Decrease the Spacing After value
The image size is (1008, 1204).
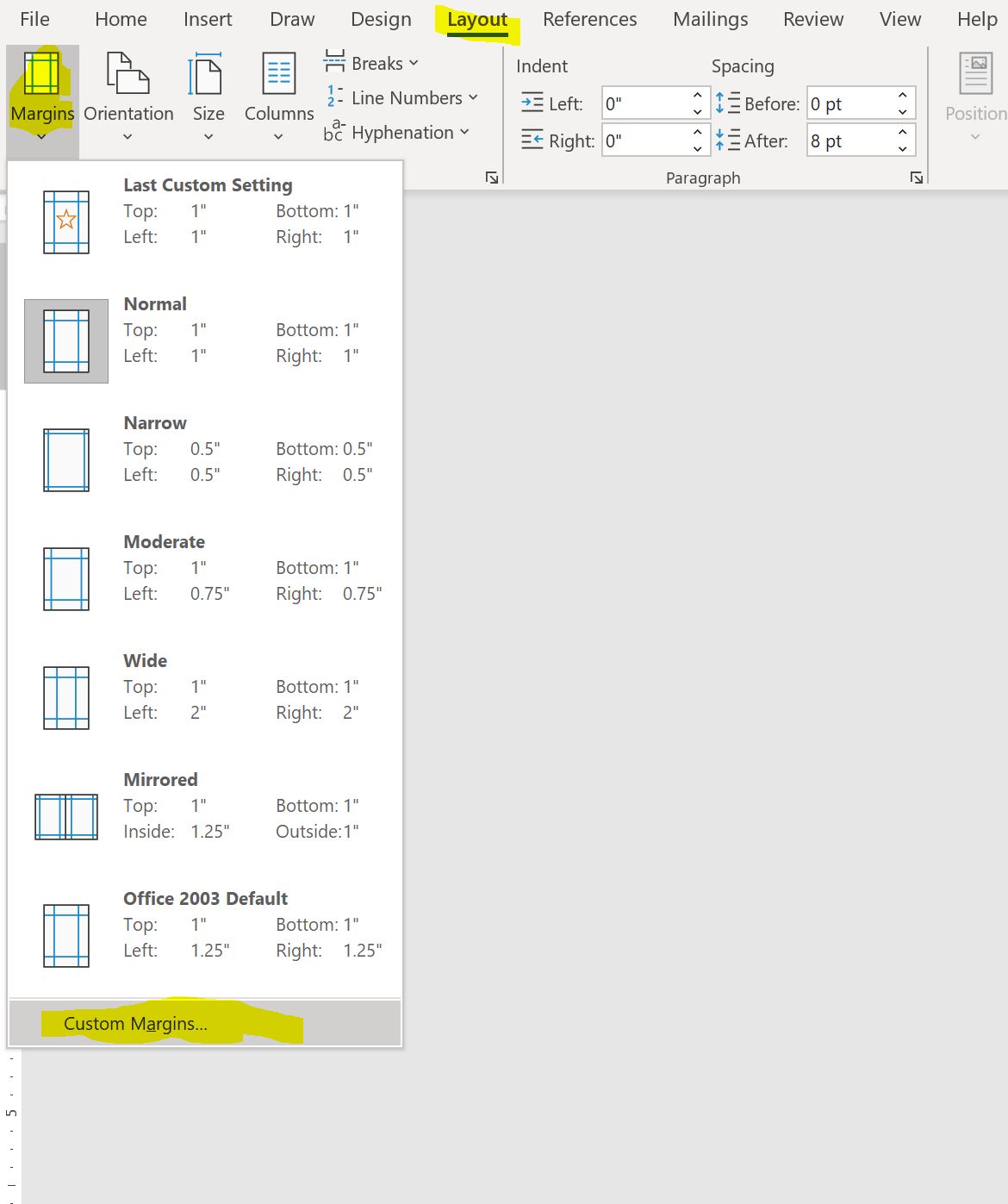click(x=903, y=149)
